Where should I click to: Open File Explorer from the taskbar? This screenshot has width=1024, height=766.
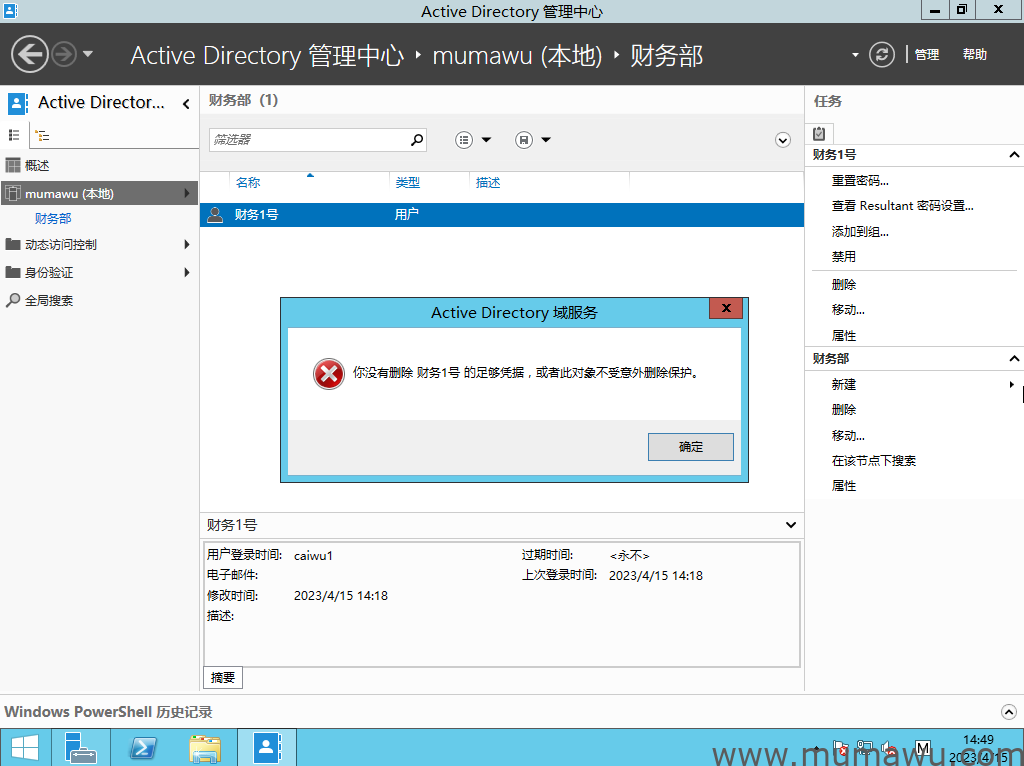pyautogui.click(x=205, y=748)
